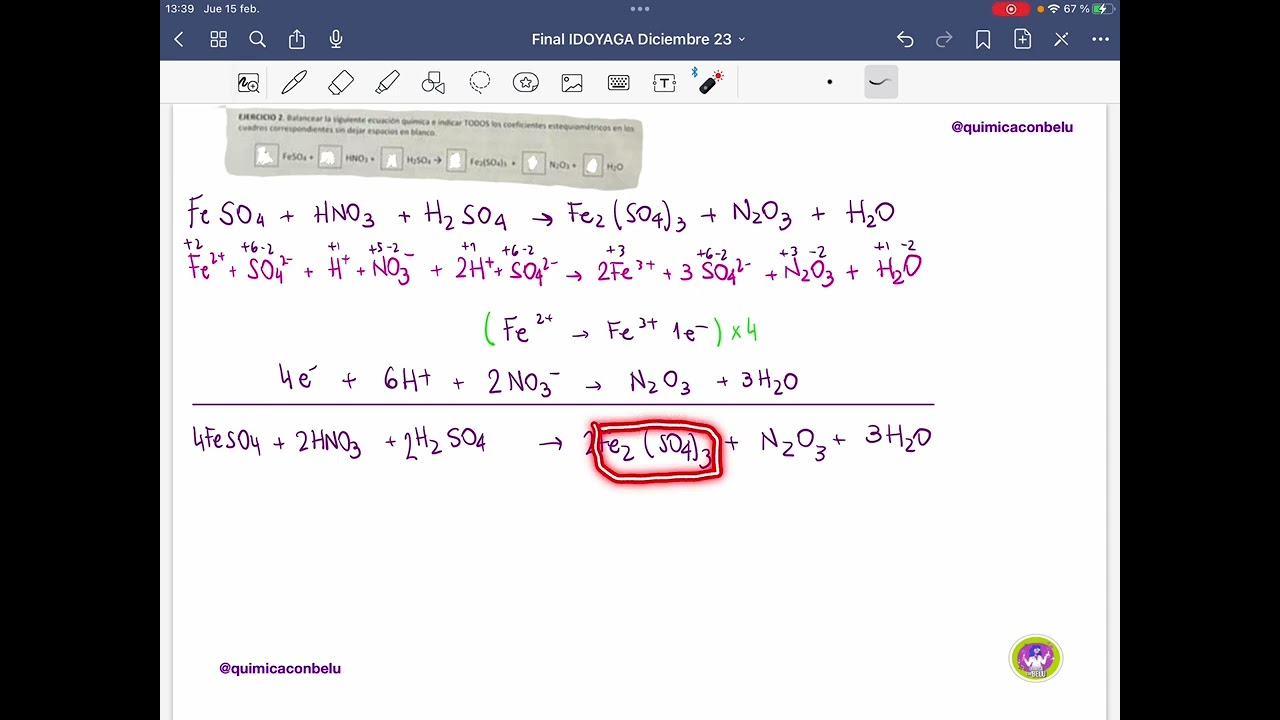The width and height of the screenshot is (1280, 720).
Task: Bookmark the current page
Action: (x=983, y=39)
